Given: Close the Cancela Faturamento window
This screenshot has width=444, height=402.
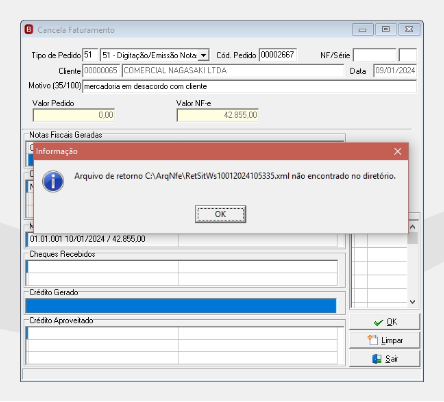Looking at the screenshot, I should click(x=409, y=30).
